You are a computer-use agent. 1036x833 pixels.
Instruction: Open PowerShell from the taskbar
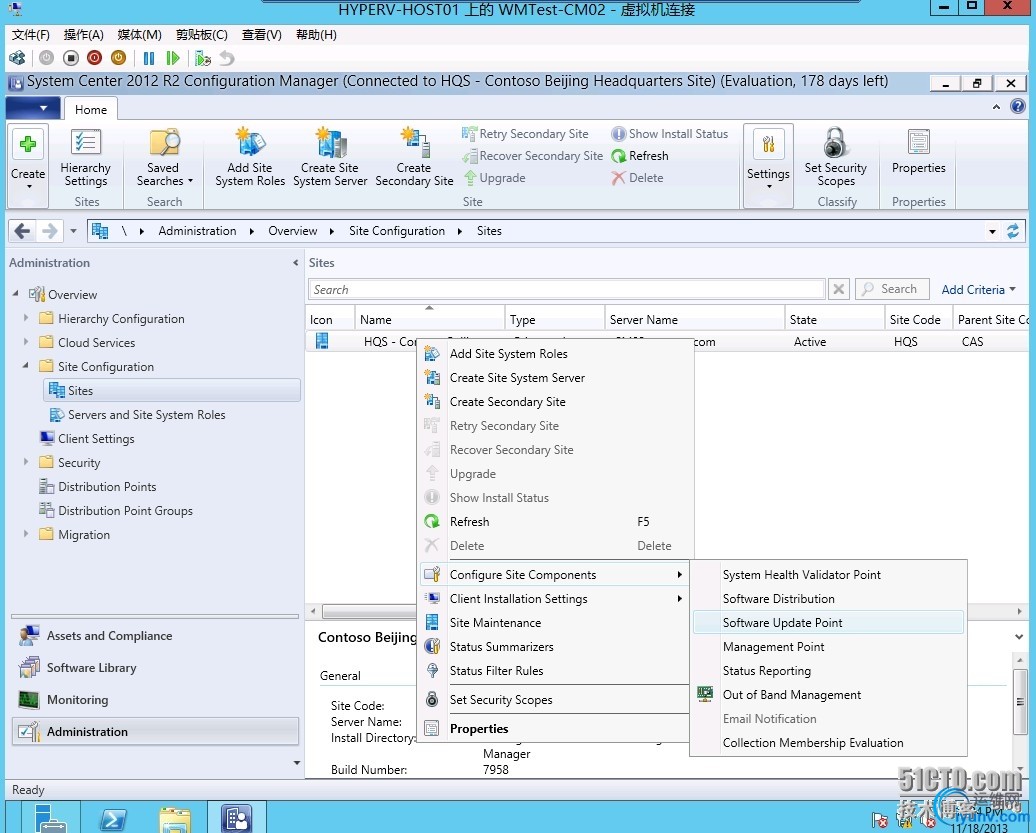click(114, 818)
